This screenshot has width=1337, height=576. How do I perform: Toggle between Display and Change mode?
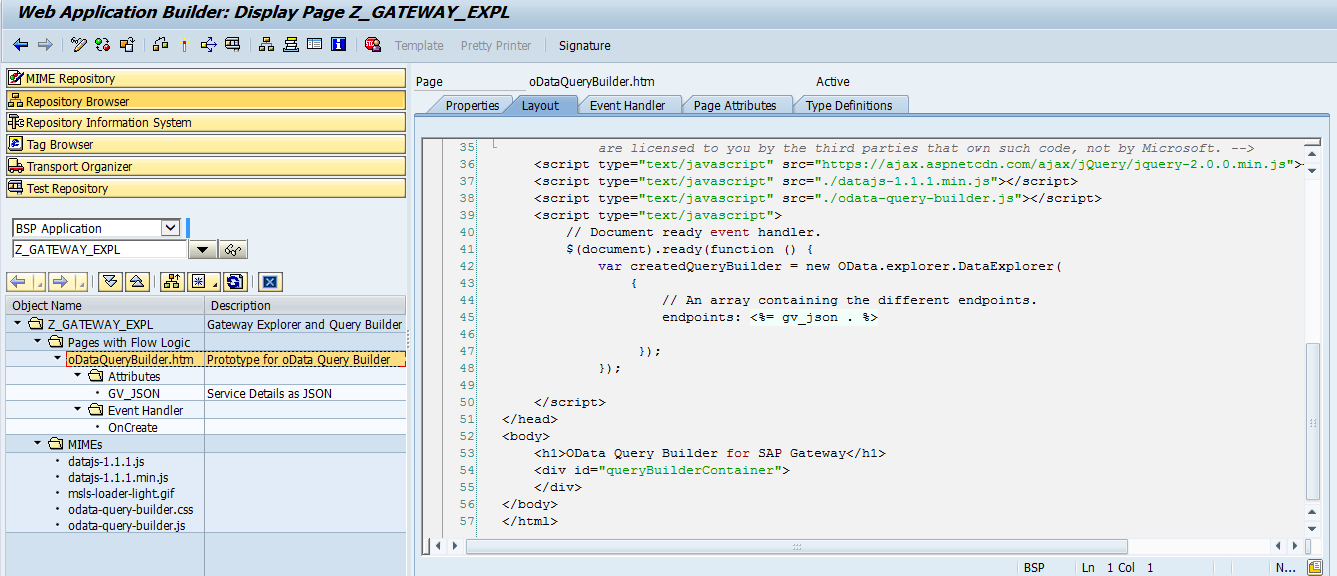(78, 45)
